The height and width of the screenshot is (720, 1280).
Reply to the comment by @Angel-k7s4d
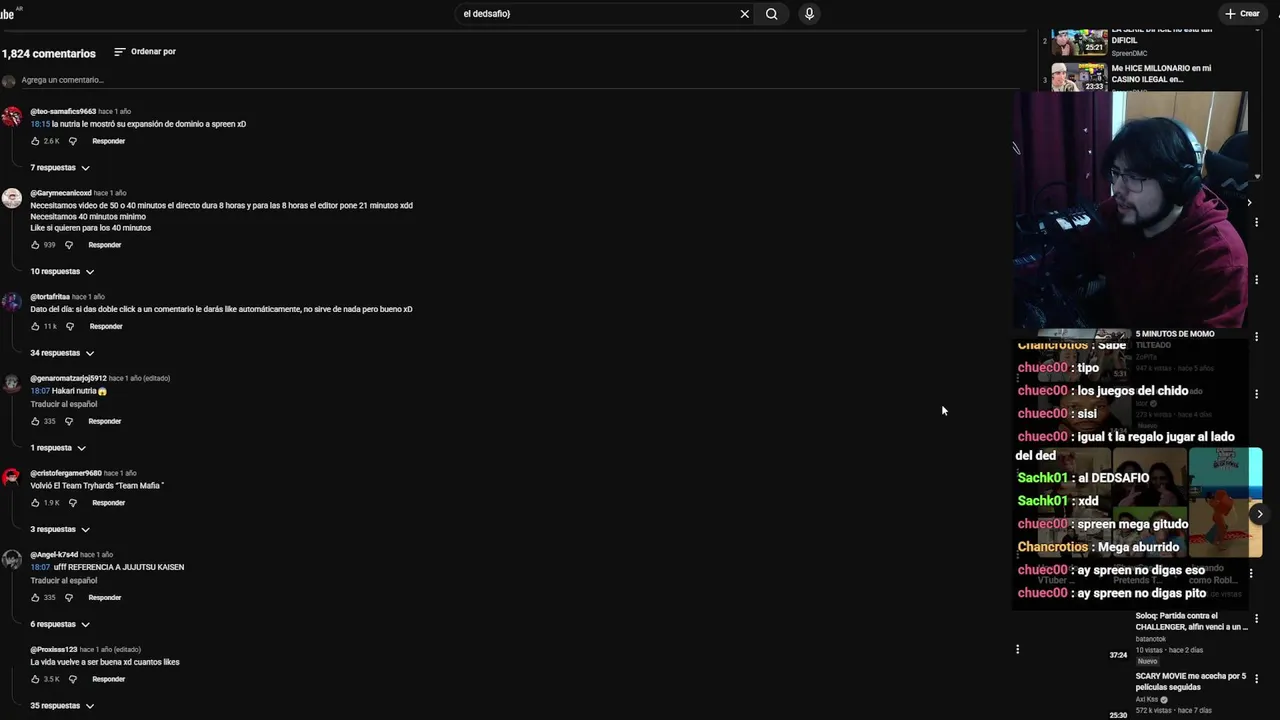pyautogui.click(x=104, y=598)
